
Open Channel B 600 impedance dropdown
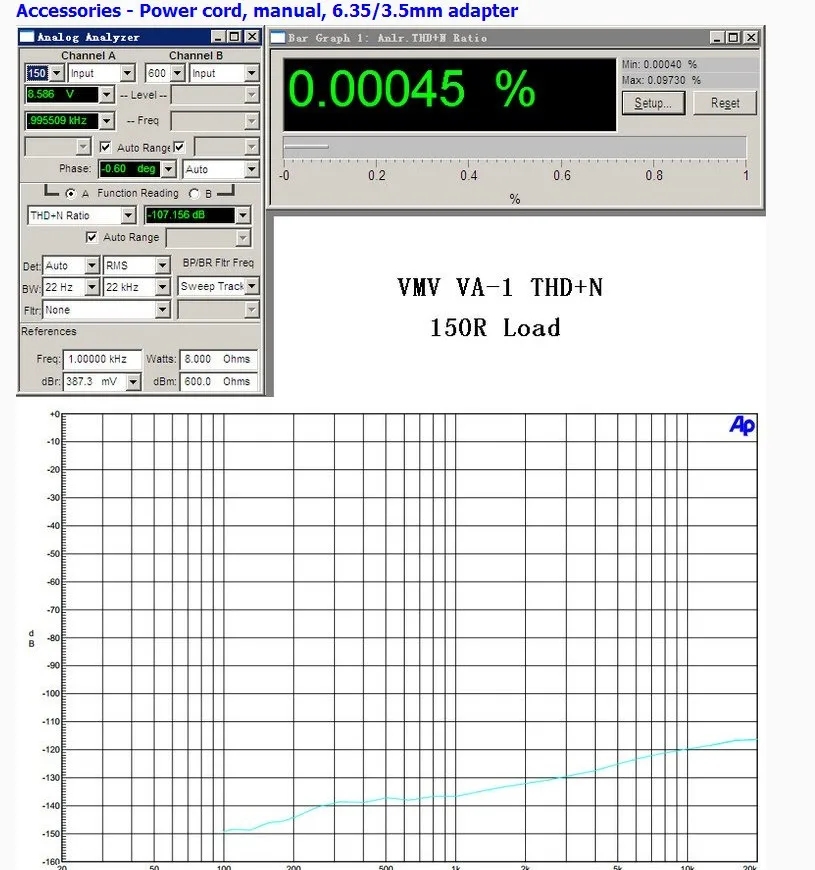tap(178, 73)
